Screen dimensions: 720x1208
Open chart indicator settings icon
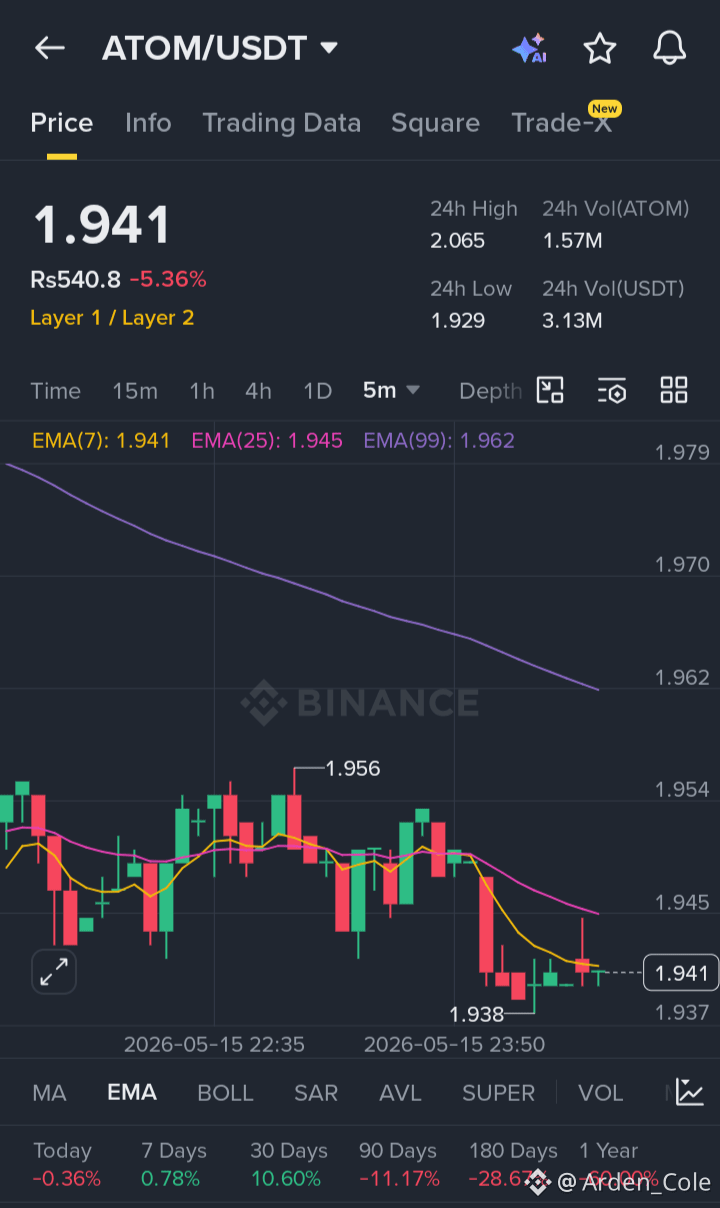coord(612,390)
